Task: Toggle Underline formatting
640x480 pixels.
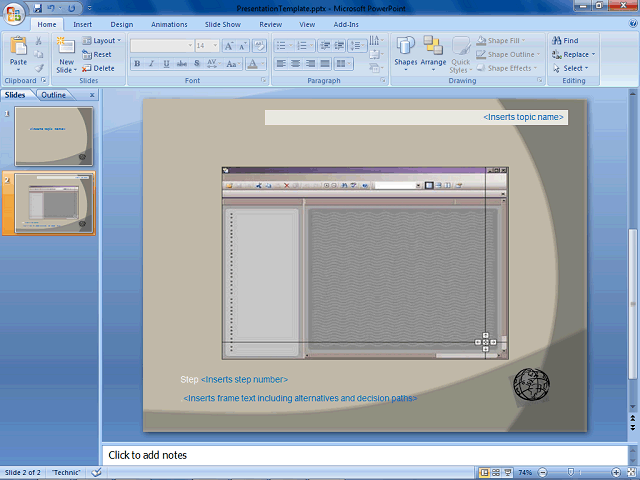Action: pyautogui.click(x=167, y=64)
